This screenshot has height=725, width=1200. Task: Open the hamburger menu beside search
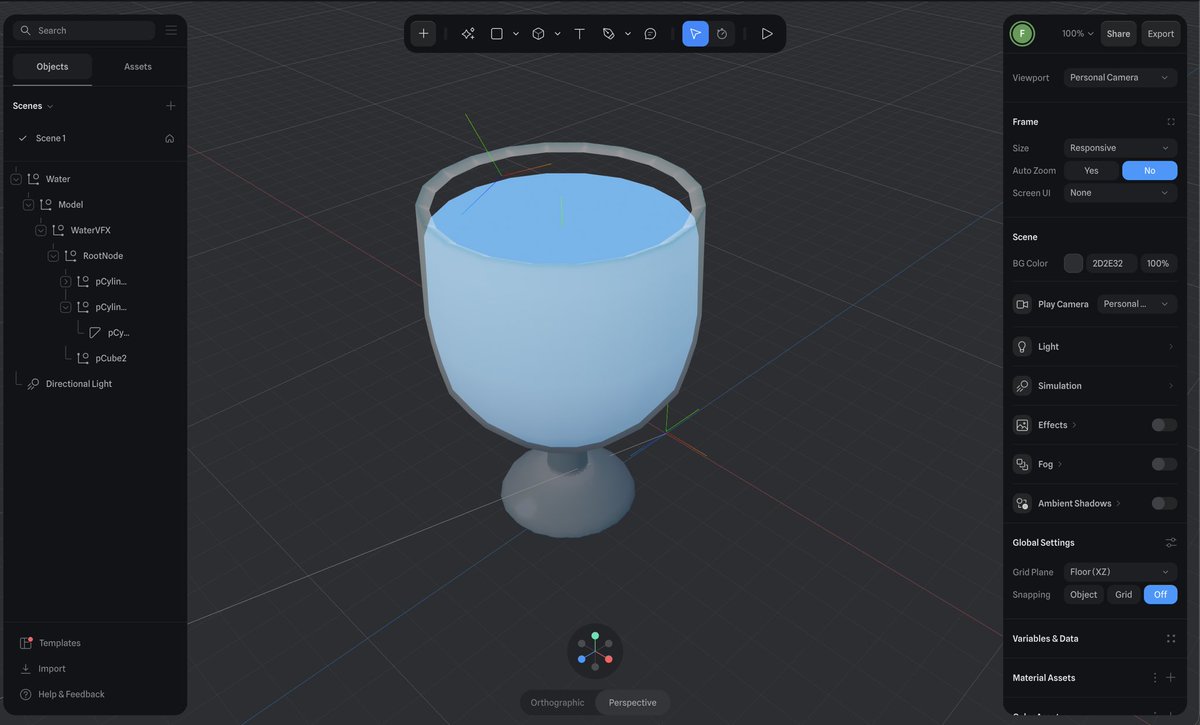tap(171, 30)
